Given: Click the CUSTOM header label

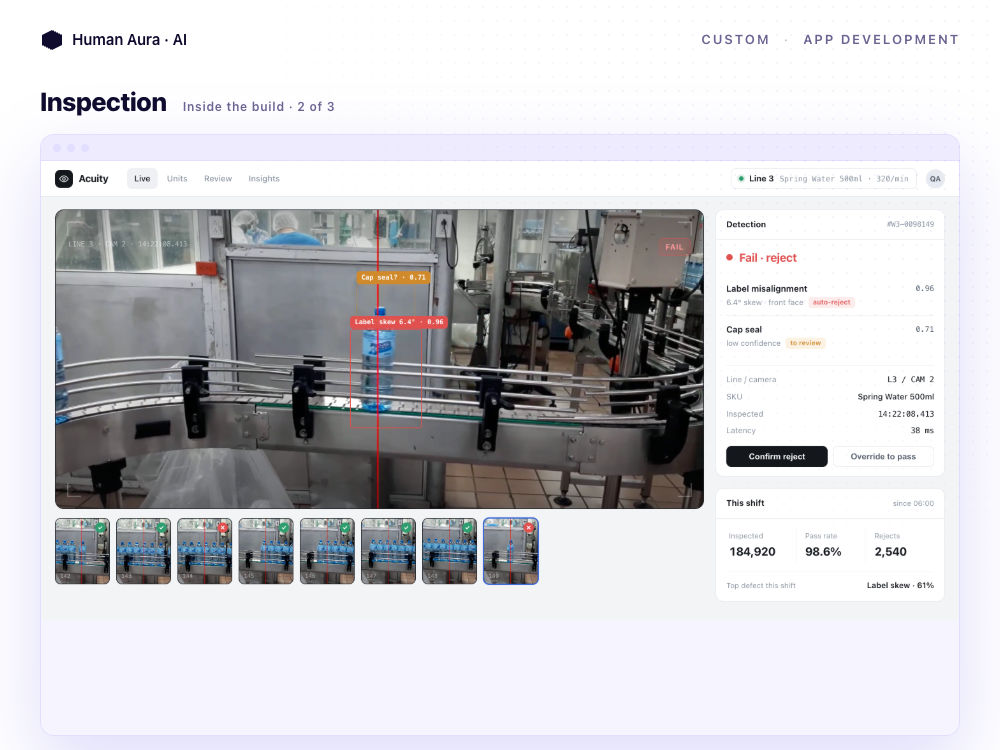Looking at the screenshot, I should pos(735,40).
